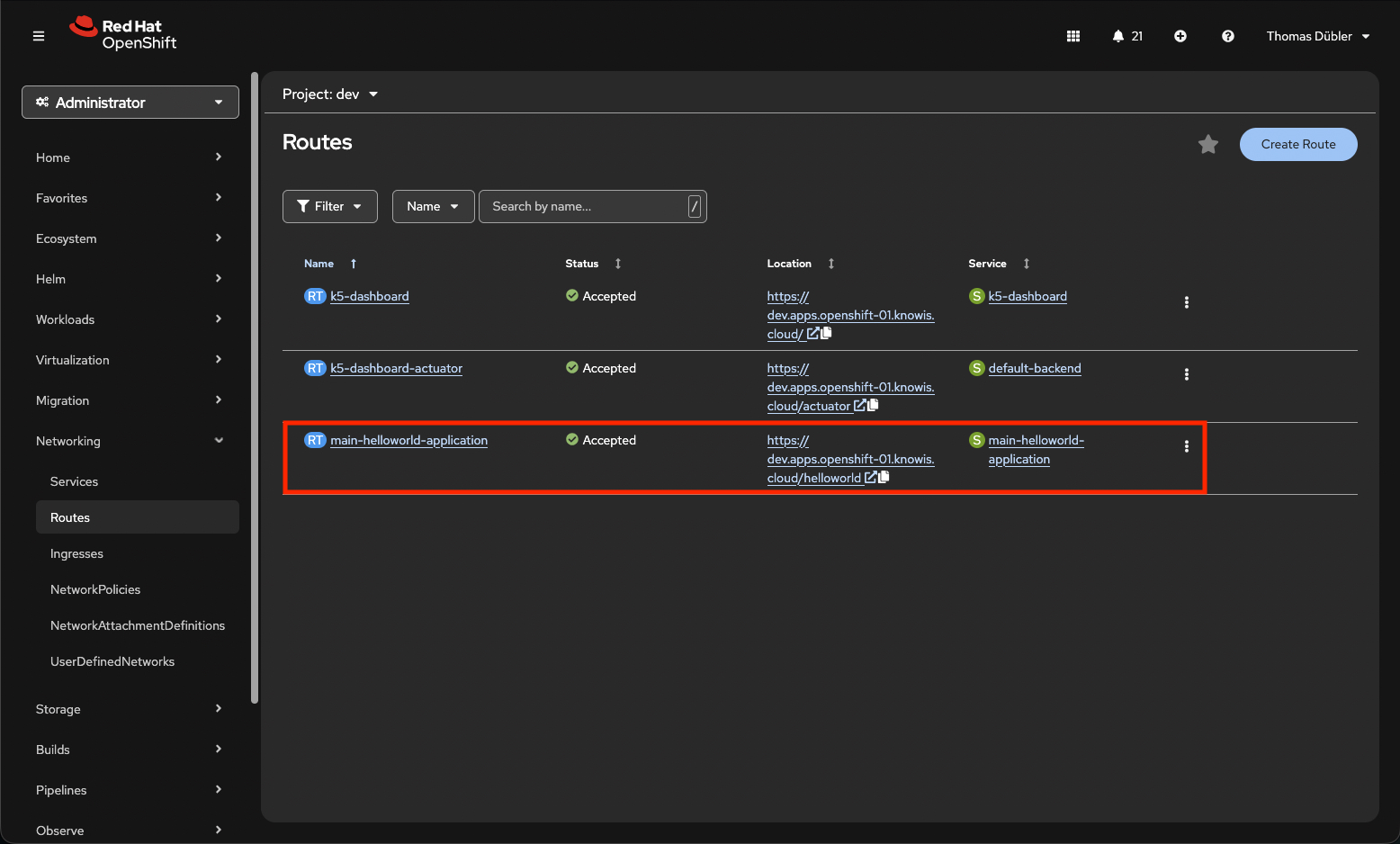The width and height of the screenshot is (1400, 844).
Task: Sort table by Service column
Action: (1027, 264)
